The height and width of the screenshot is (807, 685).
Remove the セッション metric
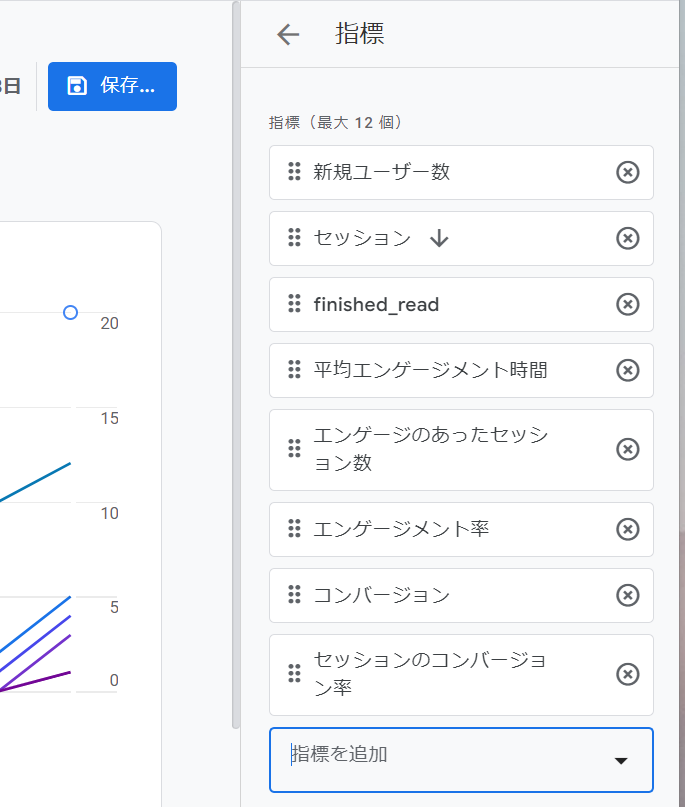[x=627, y=238]
